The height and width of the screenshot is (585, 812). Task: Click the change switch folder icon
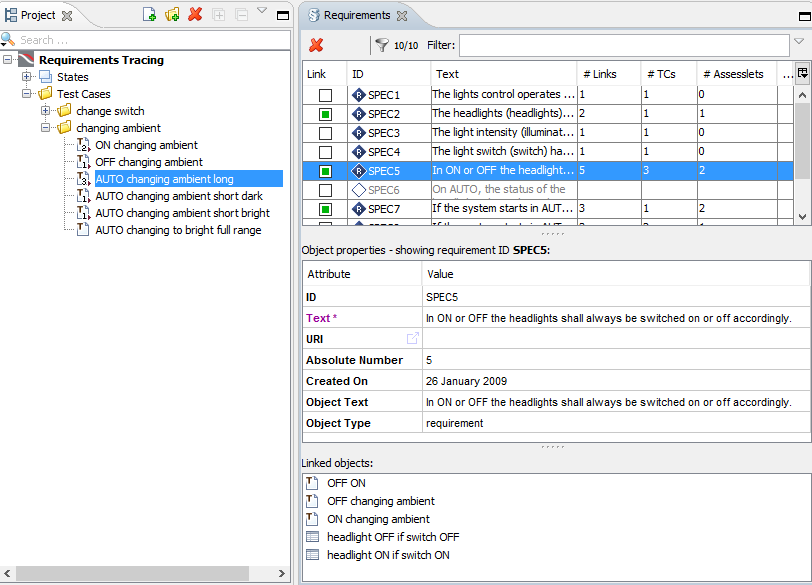pos(65,111)
